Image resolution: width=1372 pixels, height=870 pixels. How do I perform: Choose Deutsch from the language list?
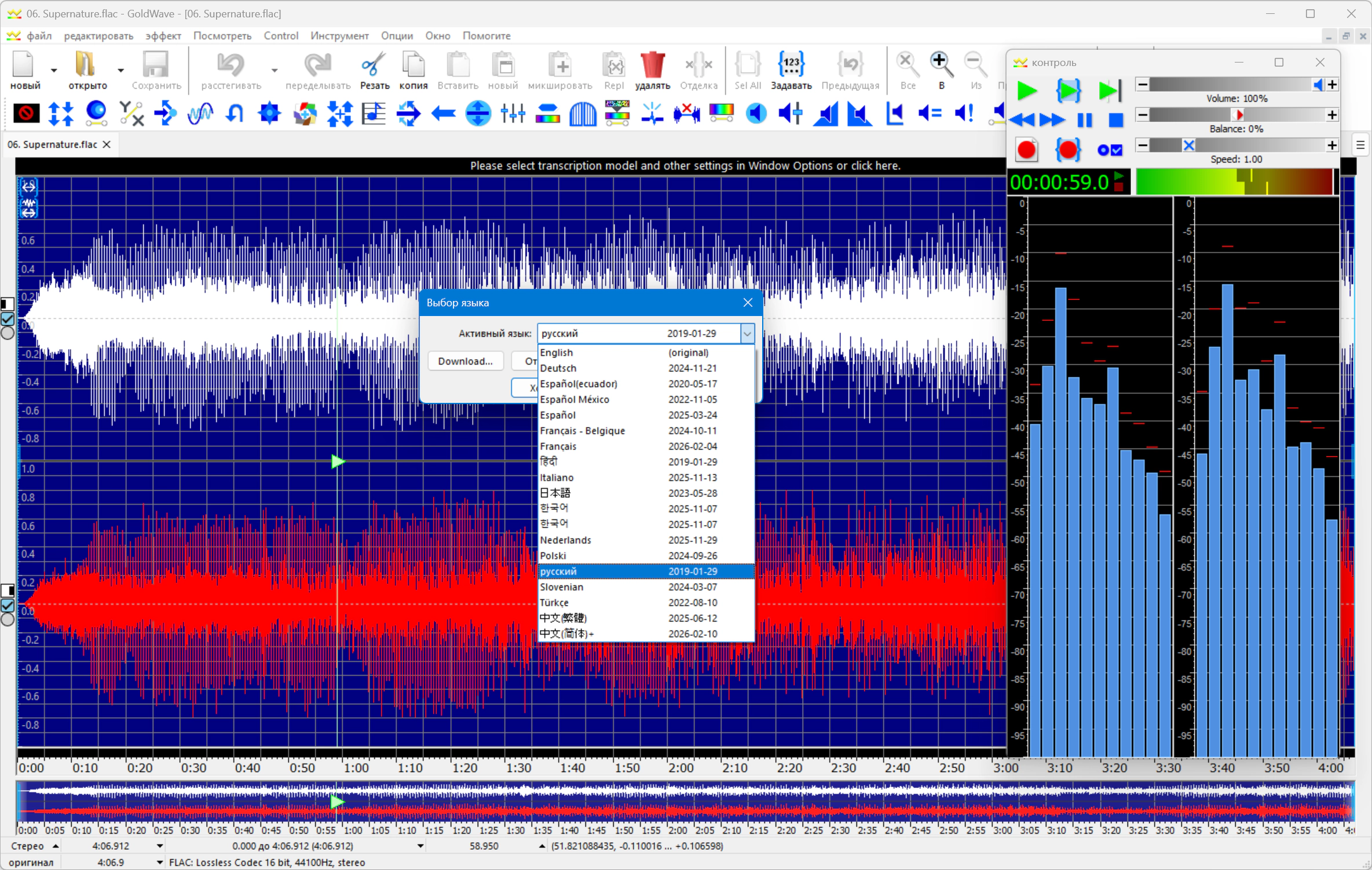point(646,368)
